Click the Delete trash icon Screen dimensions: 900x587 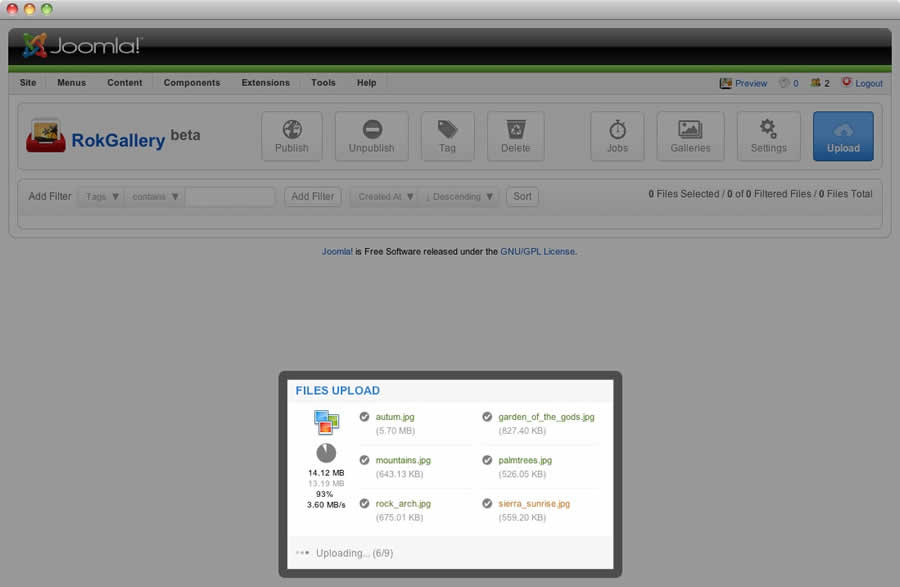point(516,136)
